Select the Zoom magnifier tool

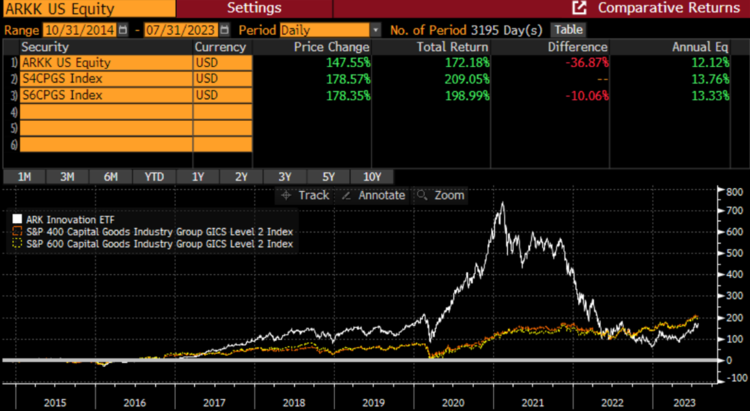click(423, 195)
